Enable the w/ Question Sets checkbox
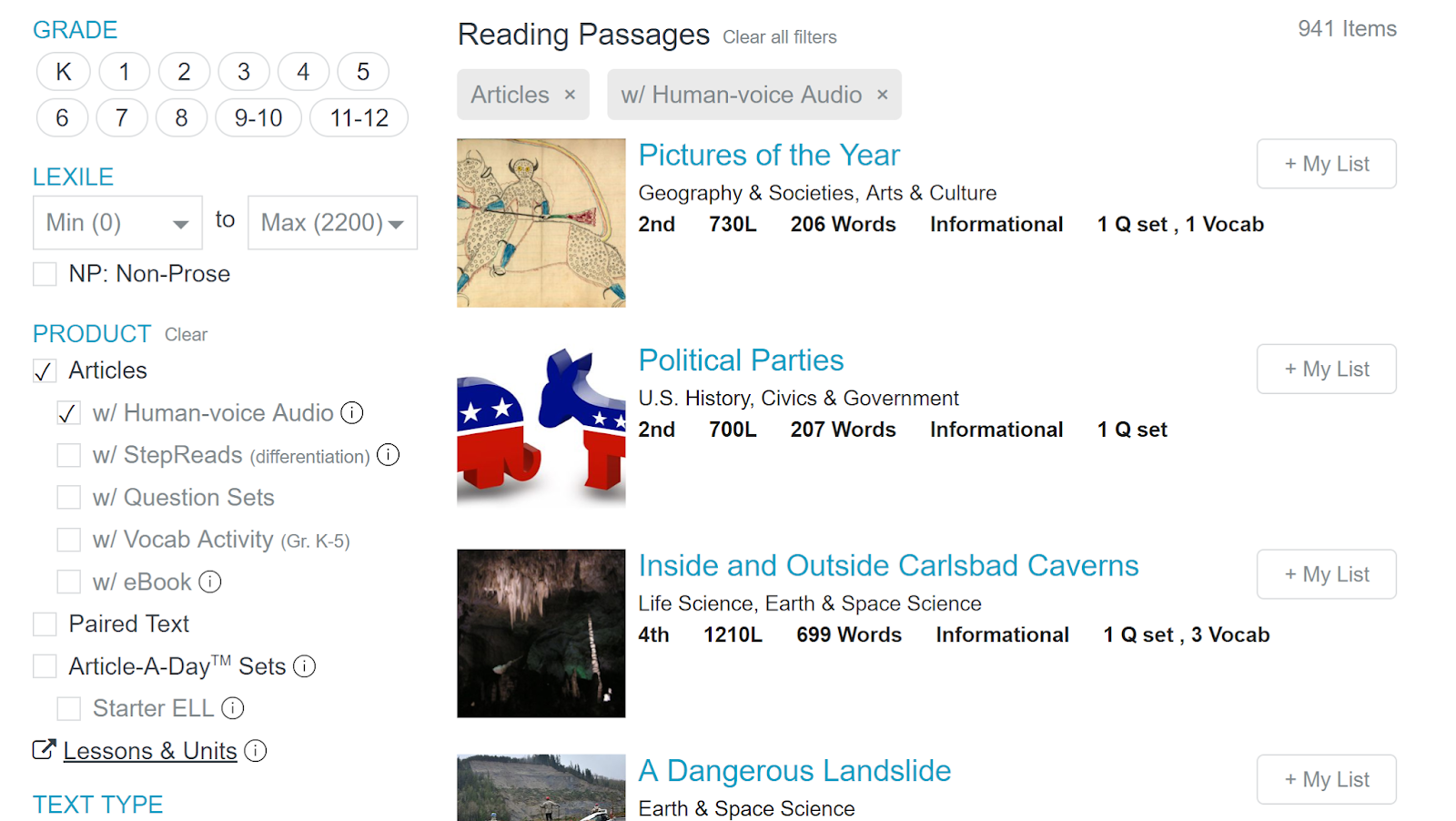 [69, 498]
